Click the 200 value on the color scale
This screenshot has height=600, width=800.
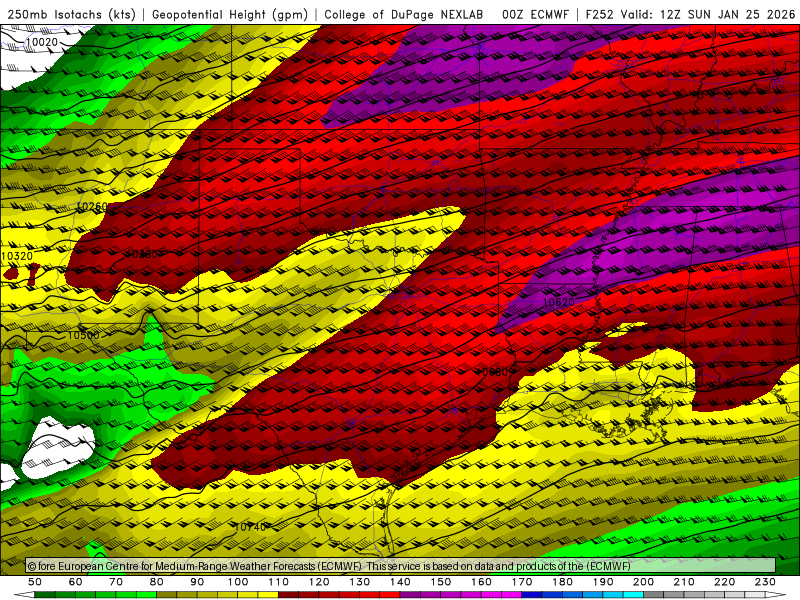(643, 582)
